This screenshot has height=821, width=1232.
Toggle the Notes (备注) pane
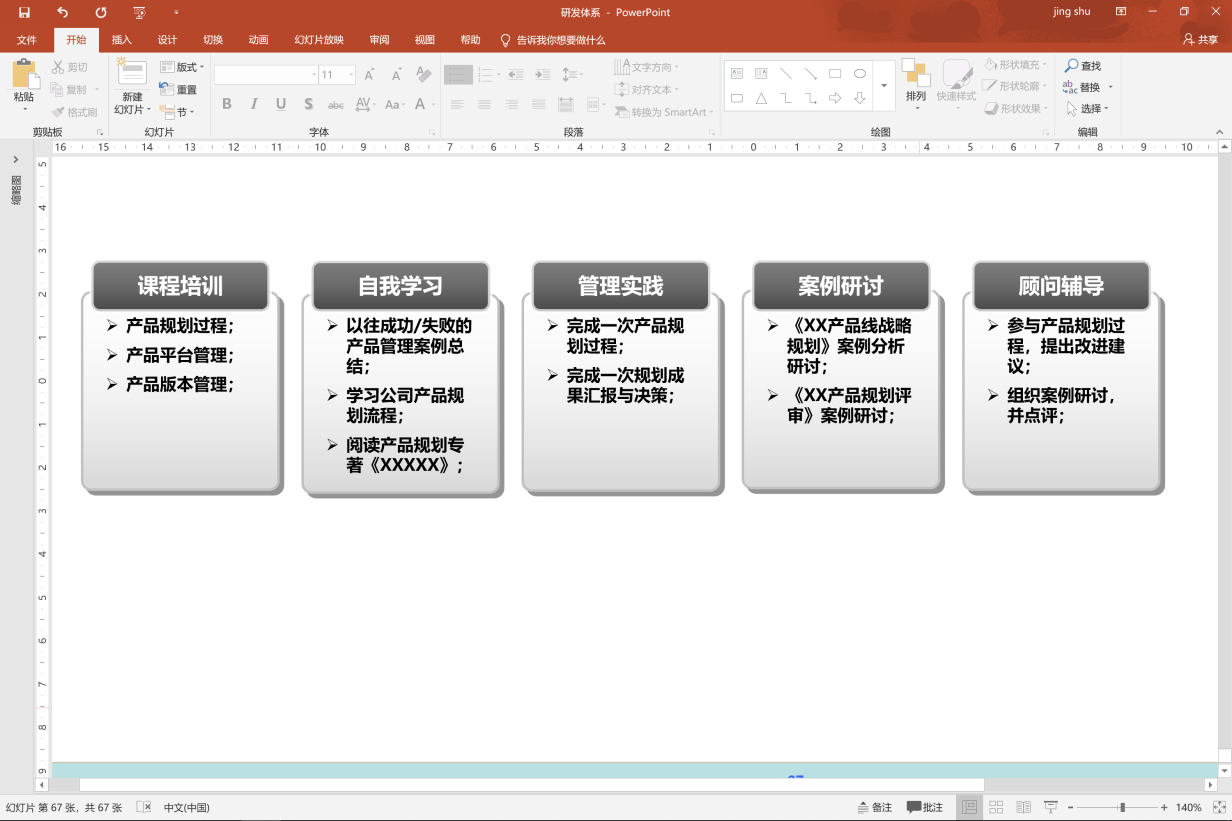(x=875, y=807)
